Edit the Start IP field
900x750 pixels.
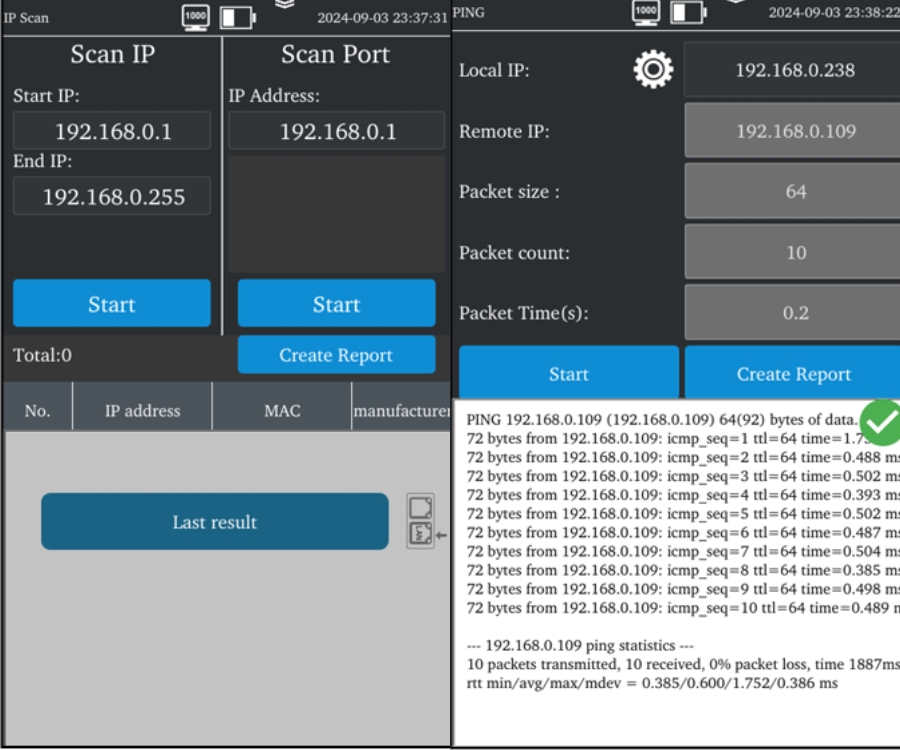click(x=112, y=132)
